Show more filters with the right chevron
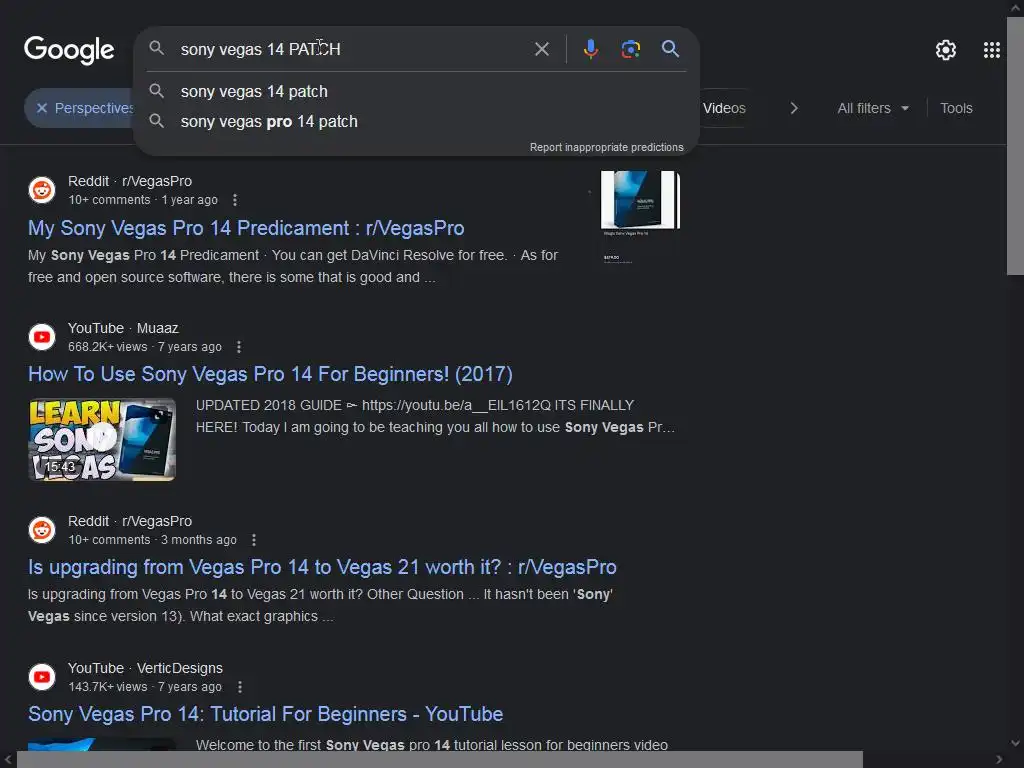This screenshot has width=1024, height=768. (x=793, y=108)
